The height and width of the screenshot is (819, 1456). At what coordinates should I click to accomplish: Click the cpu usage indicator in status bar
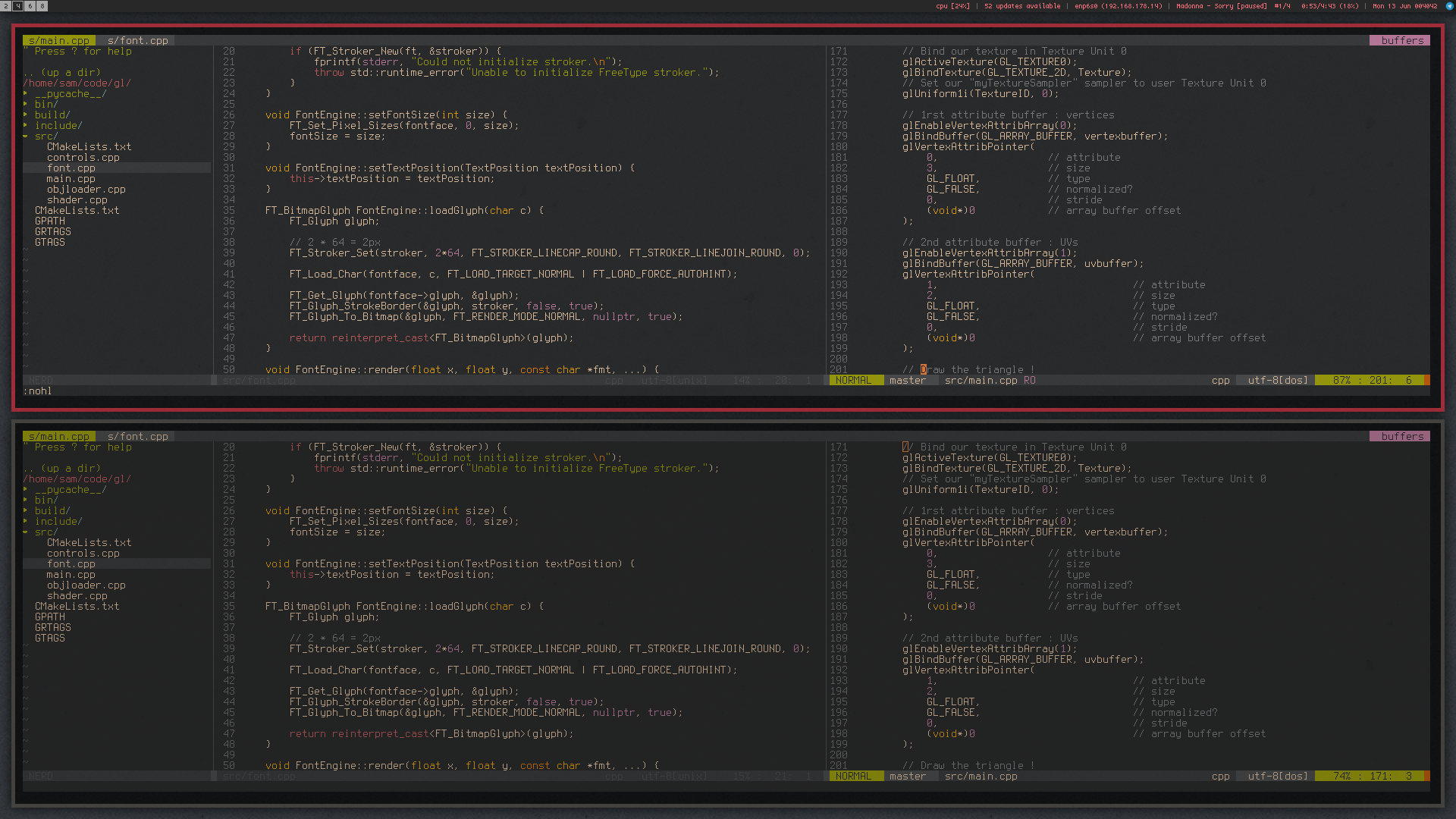pos(952,6)
